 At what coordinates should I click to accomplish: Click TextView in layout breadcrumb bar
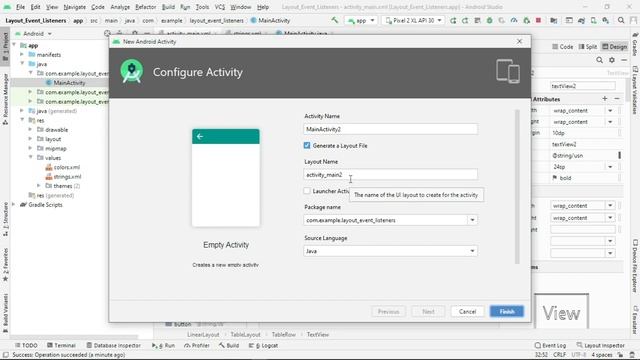318,334
